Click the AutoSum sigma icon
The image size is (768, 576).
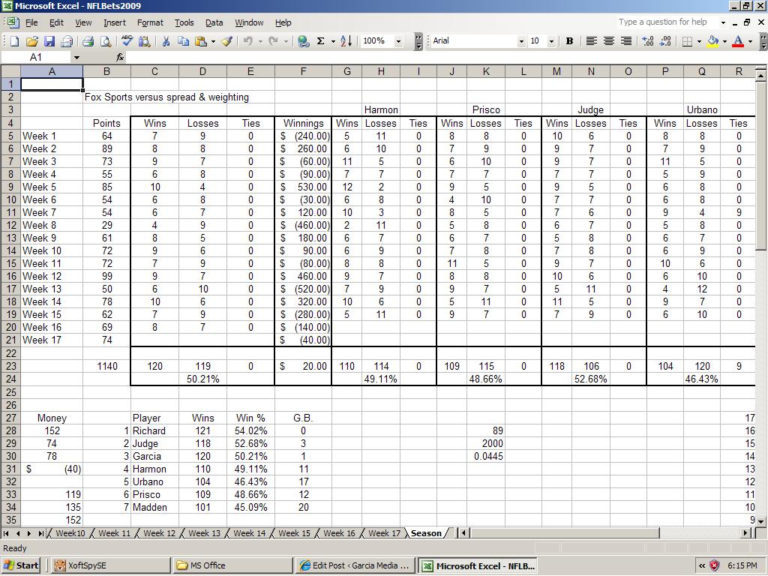(x=320, y=42)
